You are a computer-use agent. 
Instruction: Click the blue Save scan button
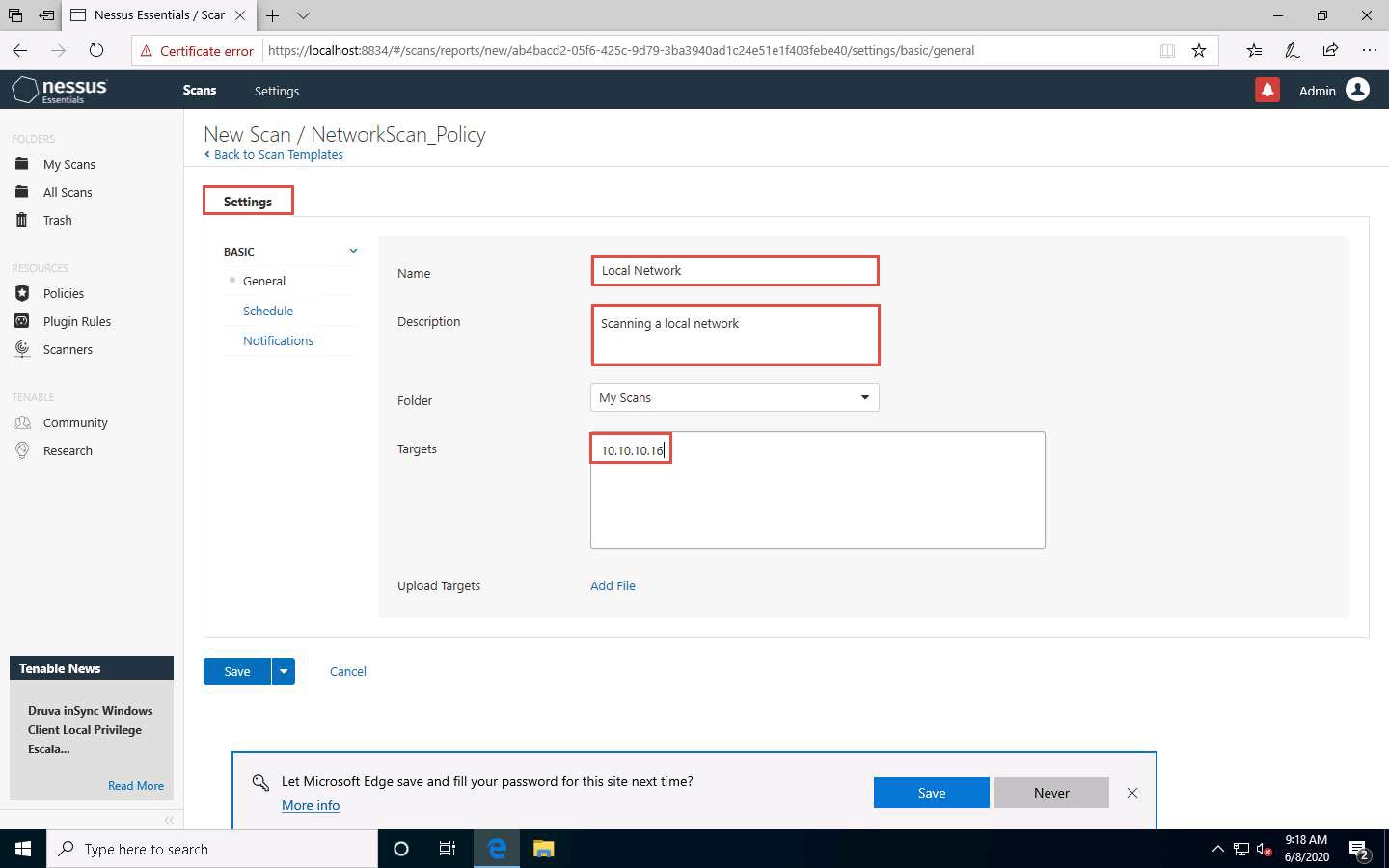237,671
